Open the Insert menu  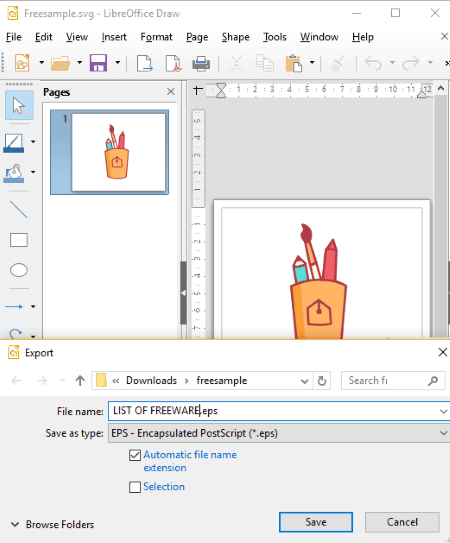(x=114, y=37)
